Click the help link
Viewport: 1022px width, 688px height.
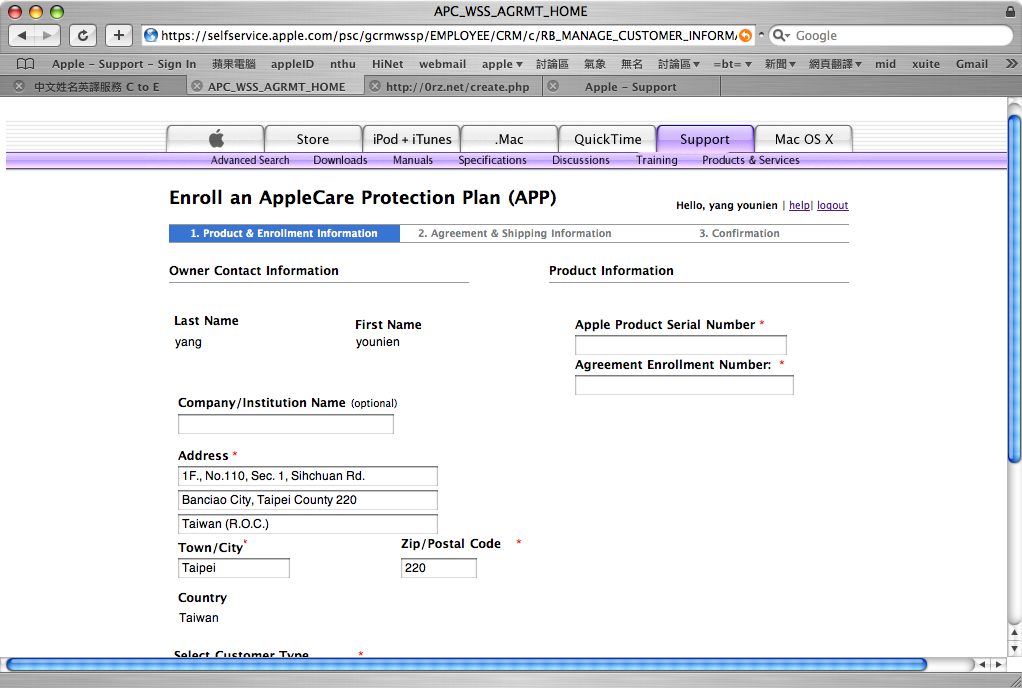799,205
